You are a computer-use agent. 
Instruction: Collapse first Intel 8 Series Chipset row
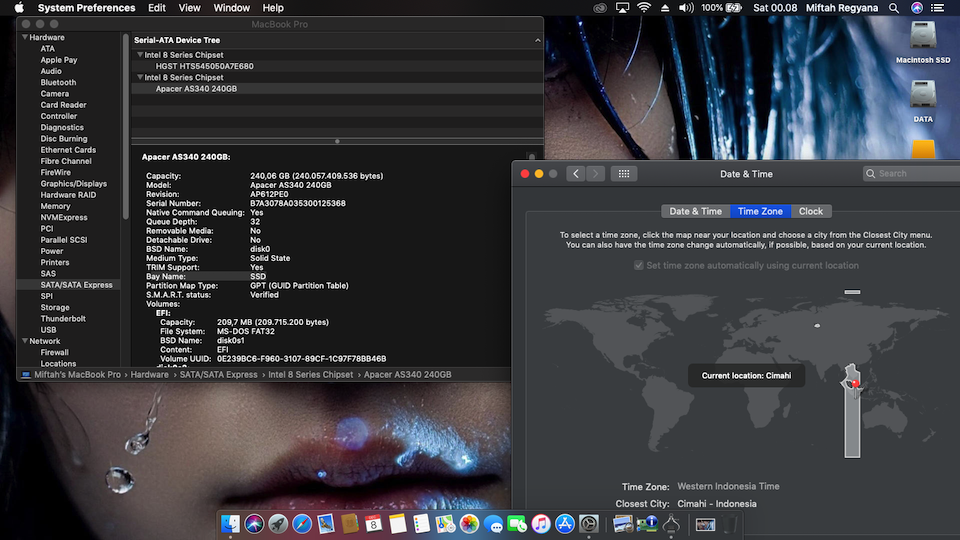140,55
